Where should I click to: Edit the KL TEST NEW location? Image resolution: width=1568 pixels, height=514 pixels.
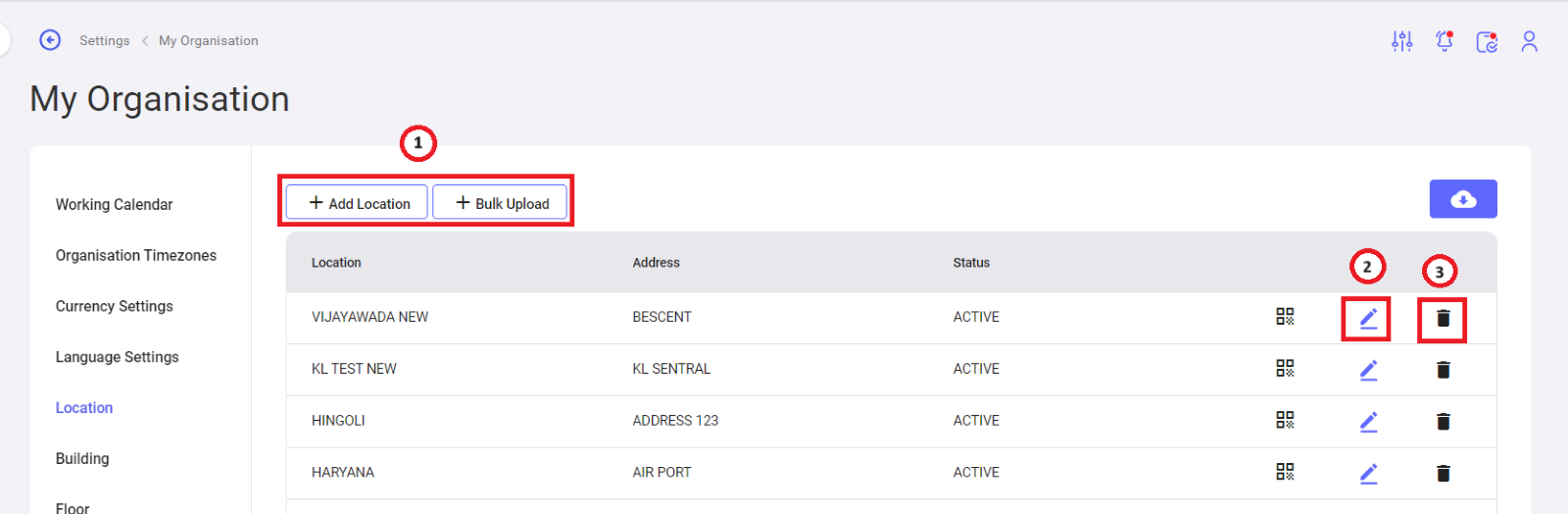[1369, 370]
